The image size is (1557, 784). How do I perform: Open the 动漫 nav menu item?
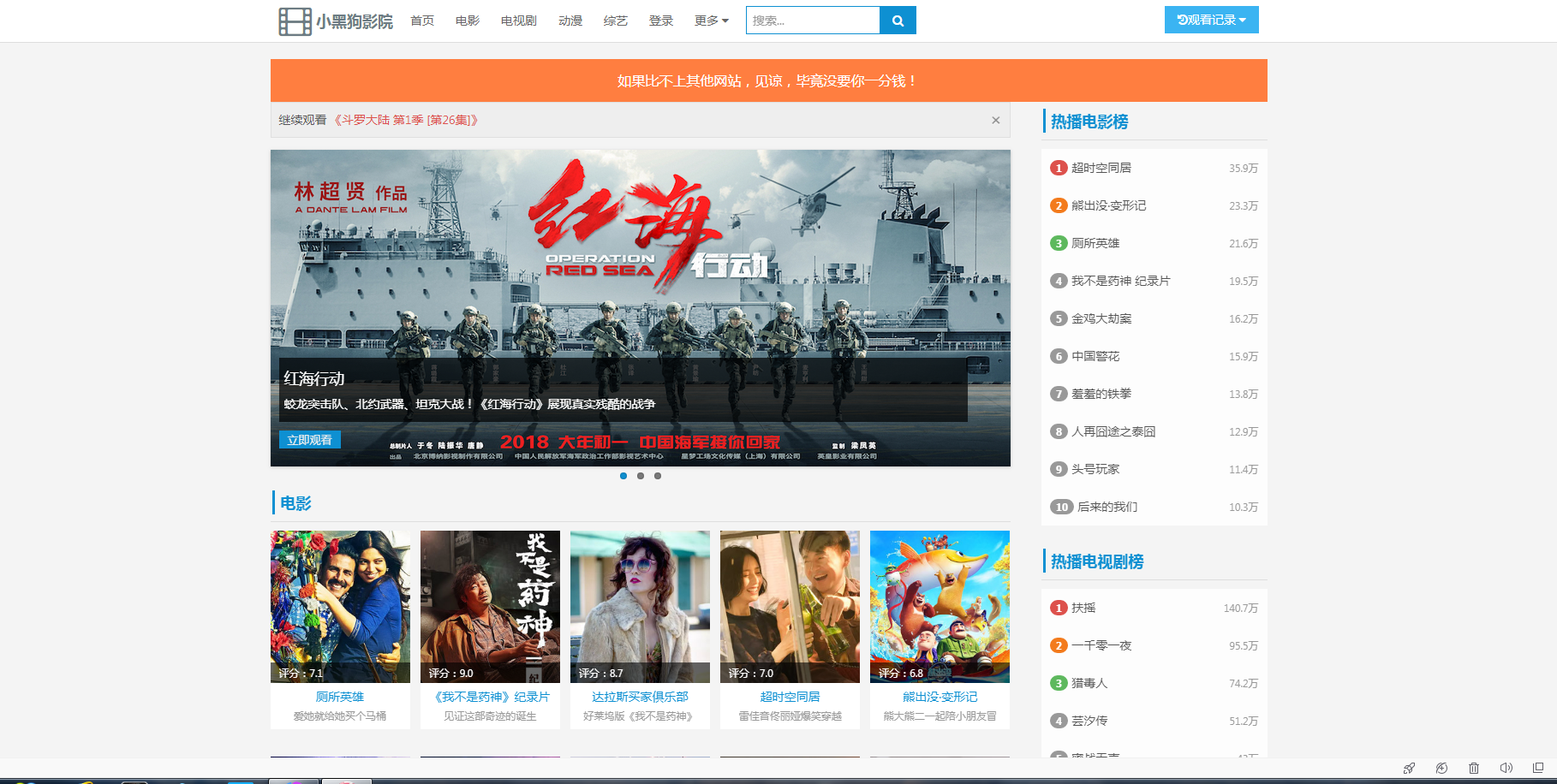570,21
